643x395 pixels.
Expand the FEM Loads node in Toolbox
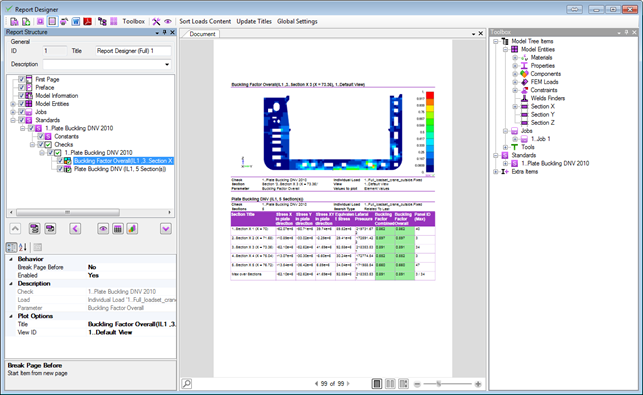click(x=515, y=82)
